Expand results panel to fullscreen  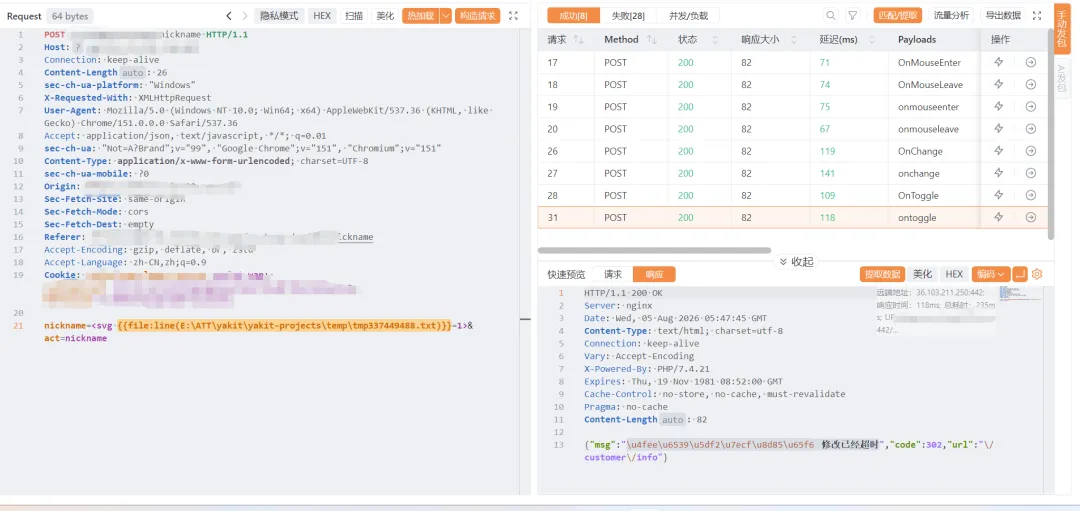pos(1037,16)
